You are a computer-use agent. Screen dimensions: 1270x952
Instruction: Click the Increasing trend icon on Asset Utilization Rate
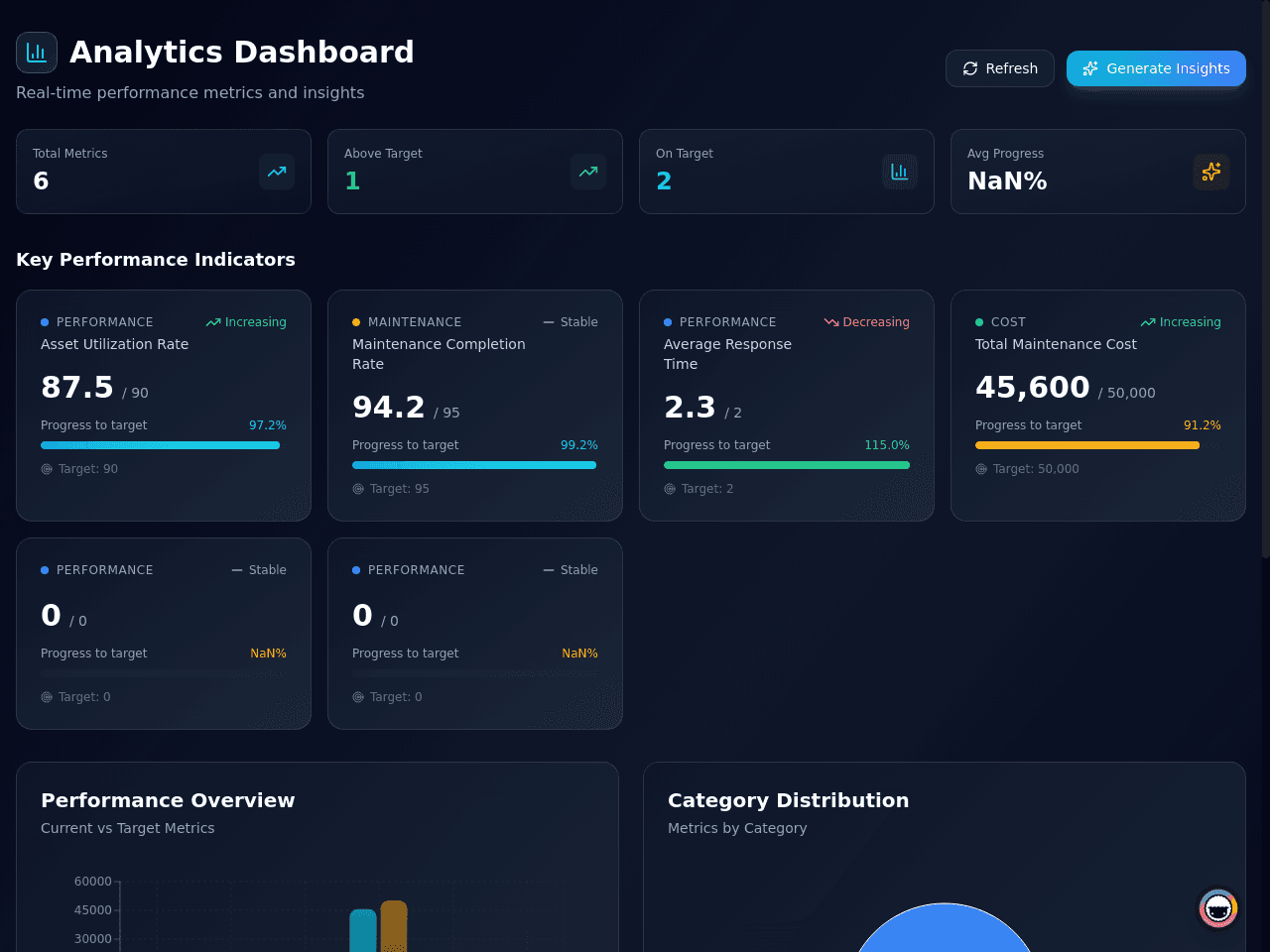(x=213, y=322)
